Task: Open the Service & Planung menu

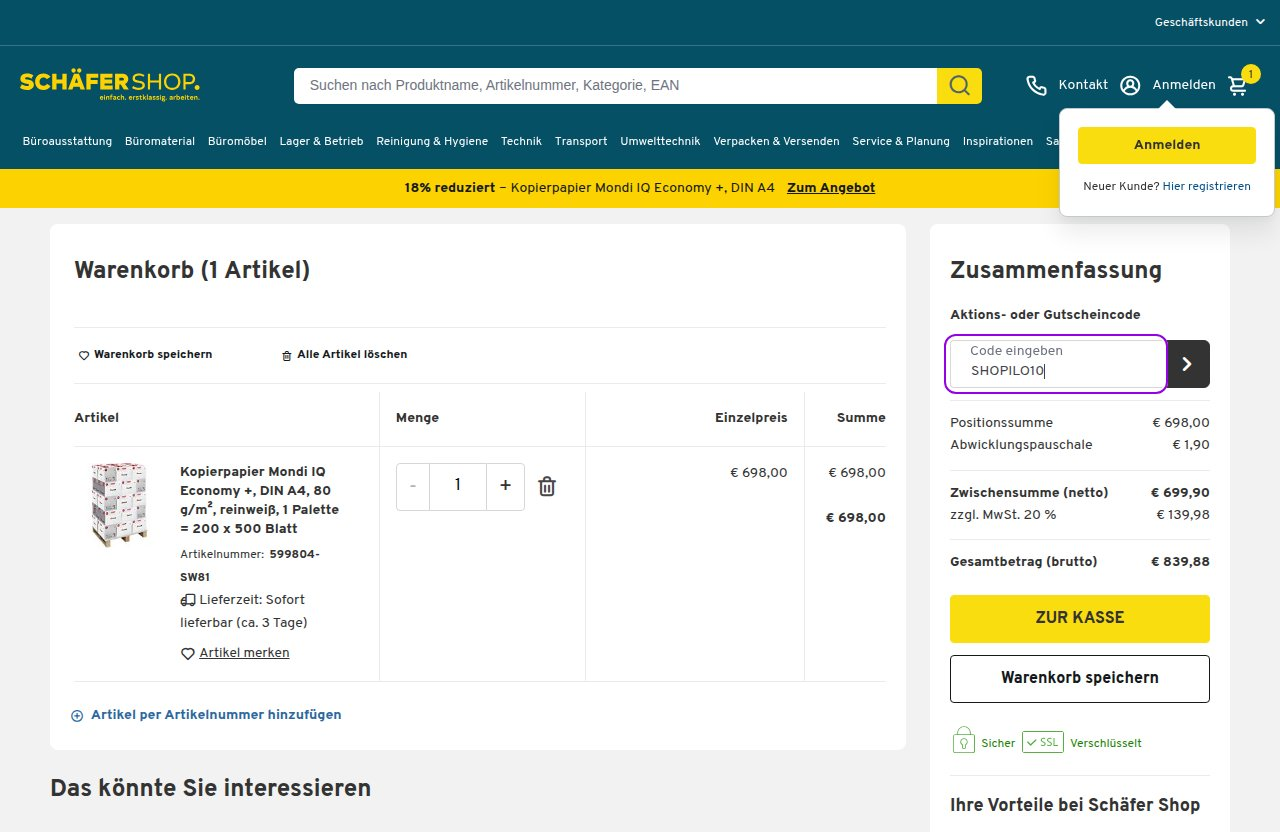Action: [x=901, y=141]
